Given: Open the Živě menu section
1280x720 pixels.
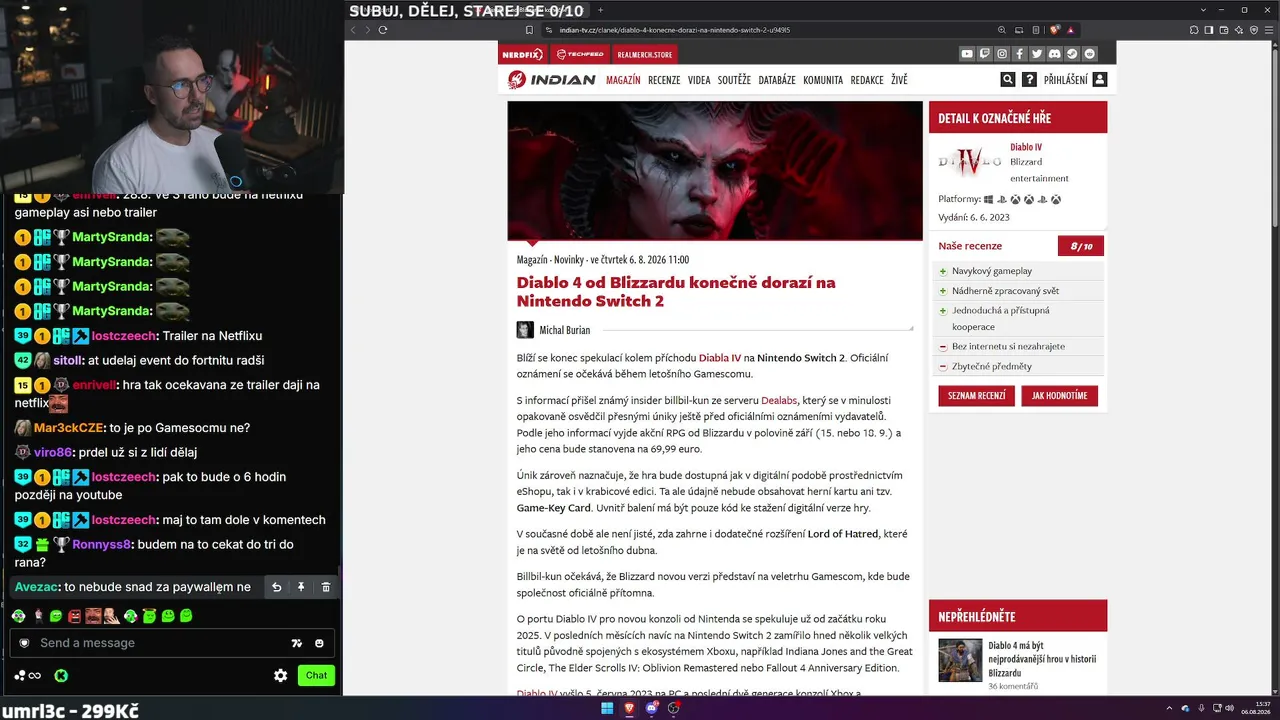Looking at the screenshot, I should (899, 80).
